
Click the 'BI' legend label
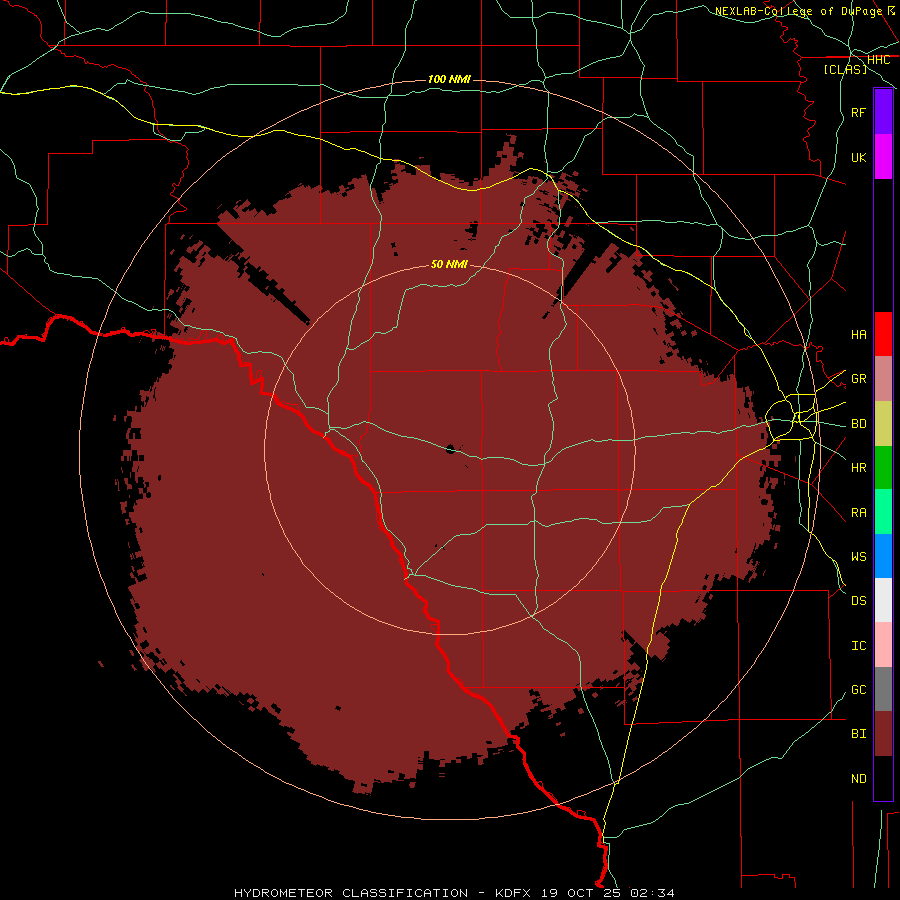coord(858,734)
